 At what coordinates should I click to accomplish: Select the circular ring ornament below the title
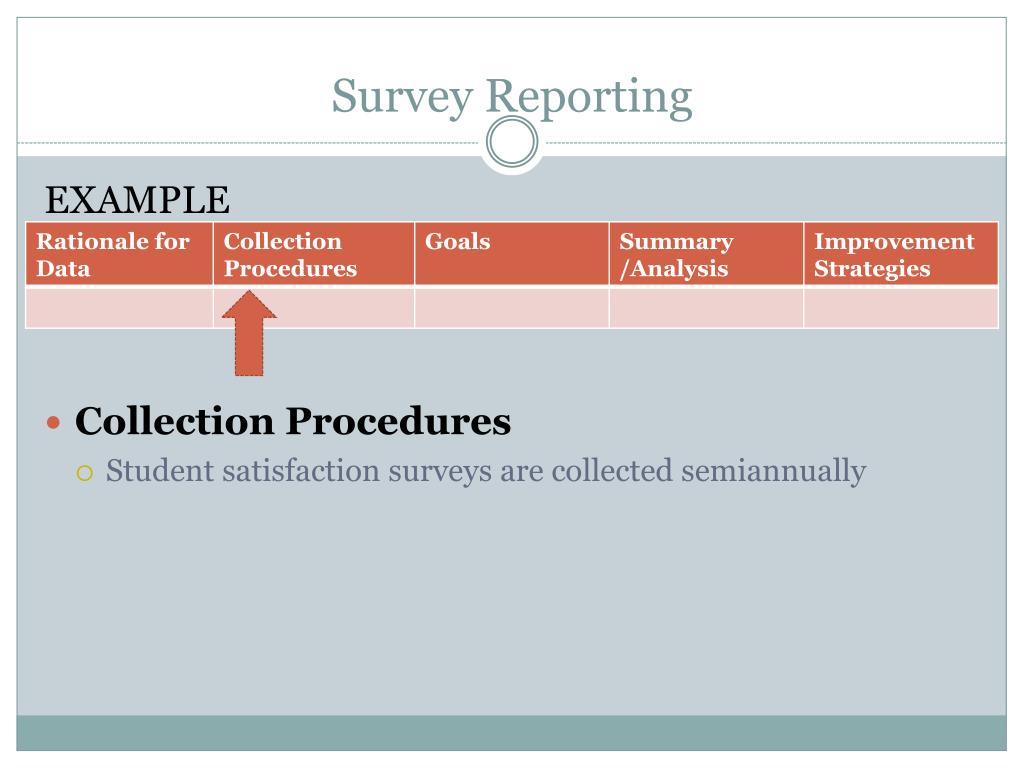[x=512, y=142]
